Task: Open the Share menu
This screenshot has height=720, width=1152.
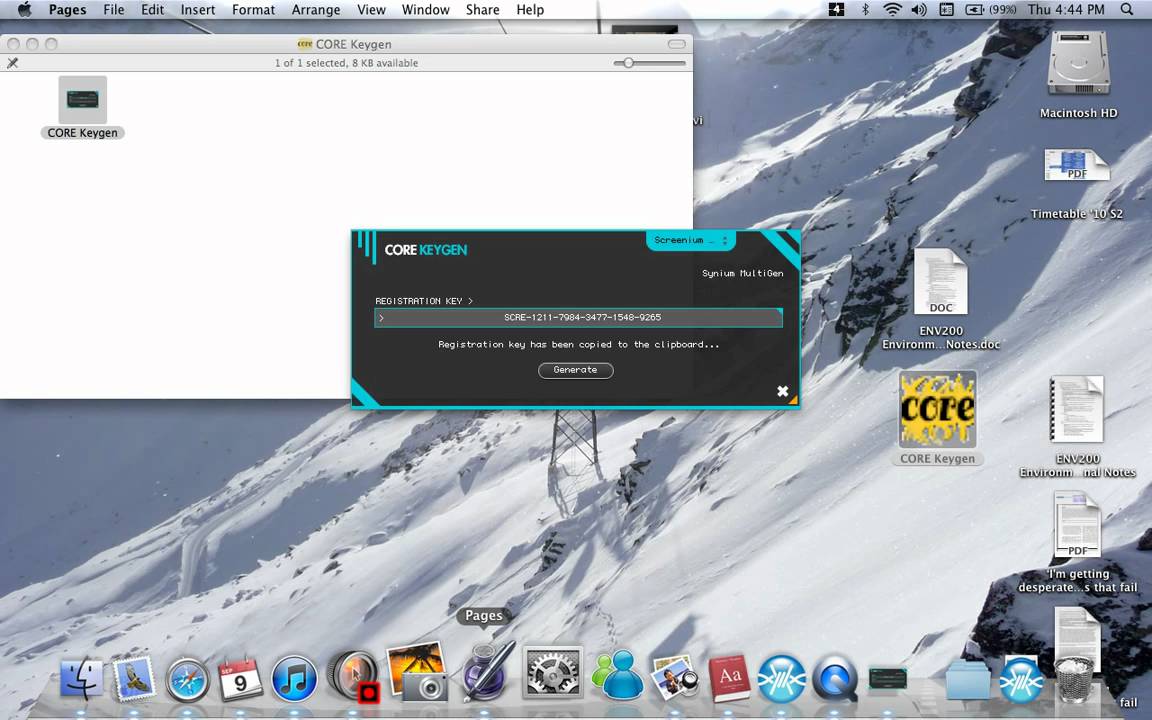Action: point(483,10)
